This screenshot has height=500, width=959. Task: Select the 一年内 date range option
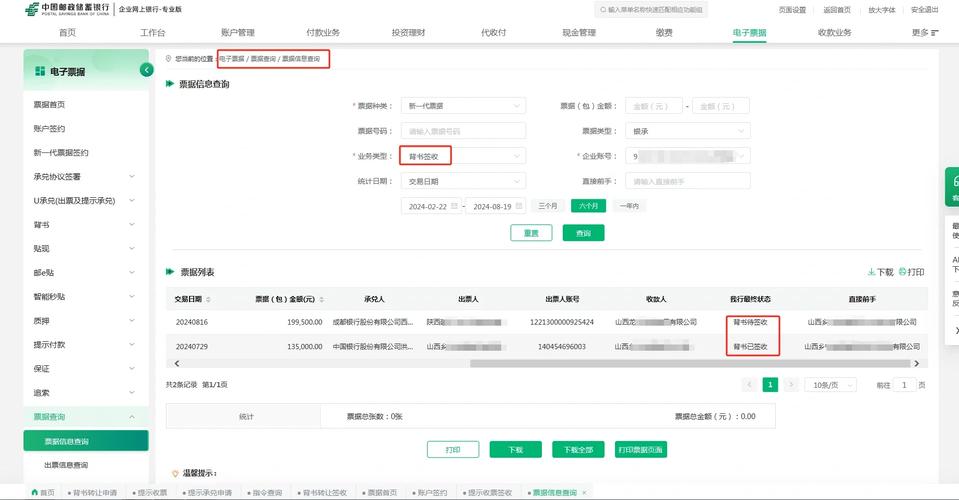[x=629, y=206]
